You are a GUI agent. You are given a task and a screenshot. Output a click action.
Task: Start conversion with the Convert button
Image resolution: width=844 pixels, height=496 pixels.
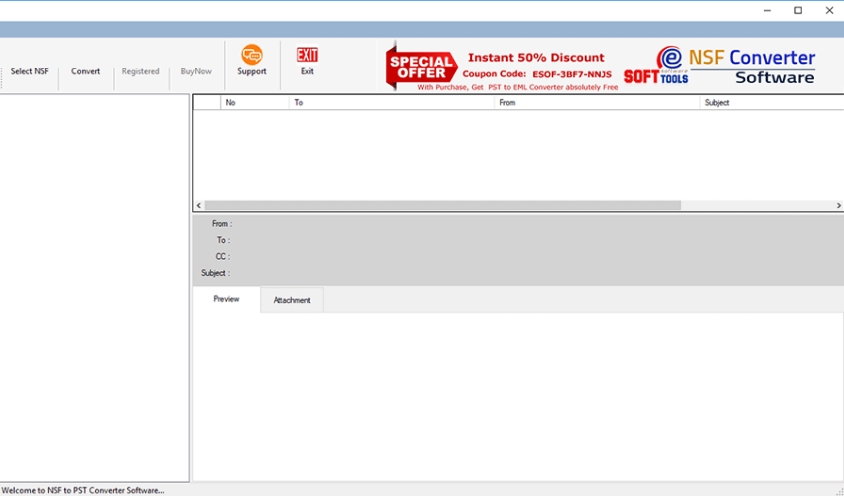(86, 71)
